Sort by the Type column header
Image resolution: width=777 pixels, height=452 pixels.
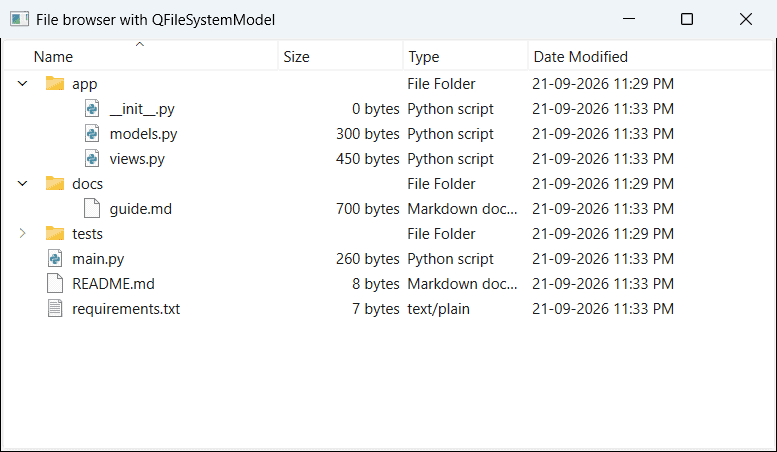(465, 56)
